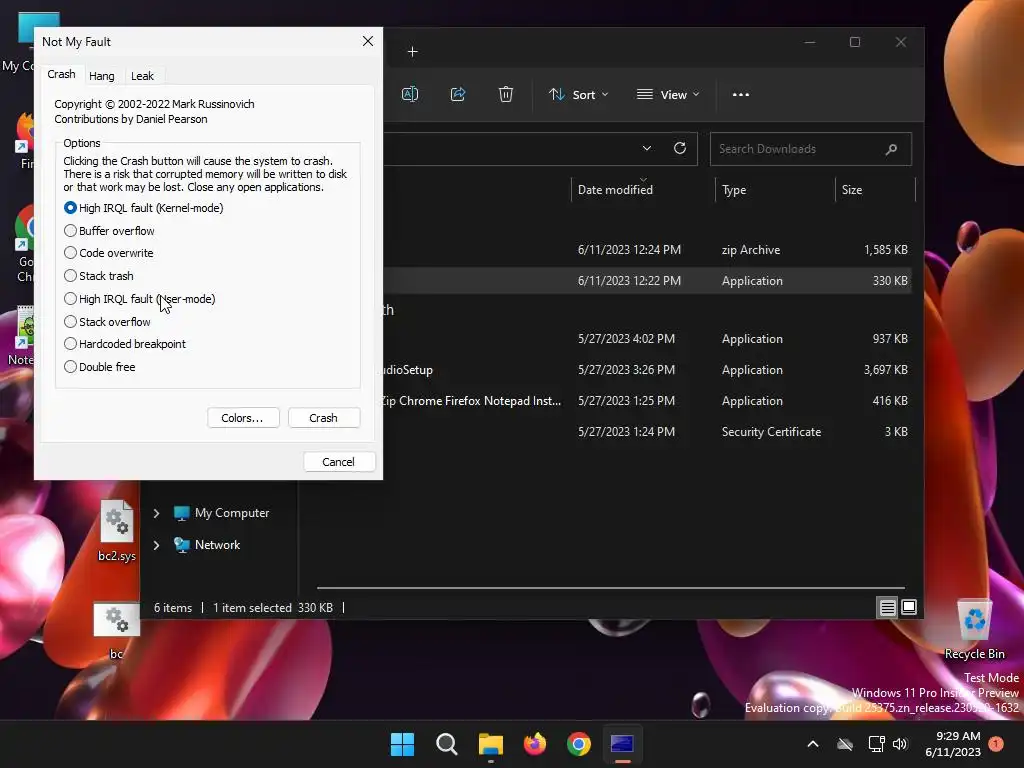Select the zip Archive file row
This screenshot has height=768, width=1024.
point(647,249)
